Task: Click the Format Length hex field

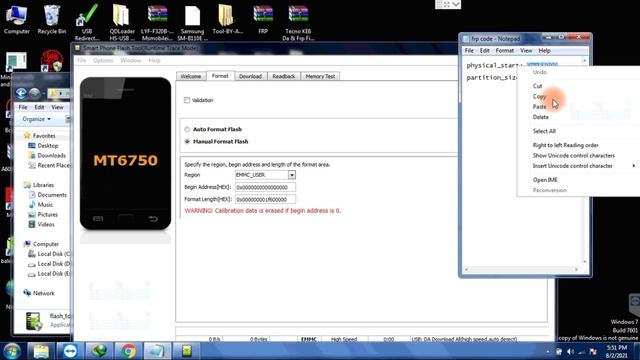Action: point(265,200)
